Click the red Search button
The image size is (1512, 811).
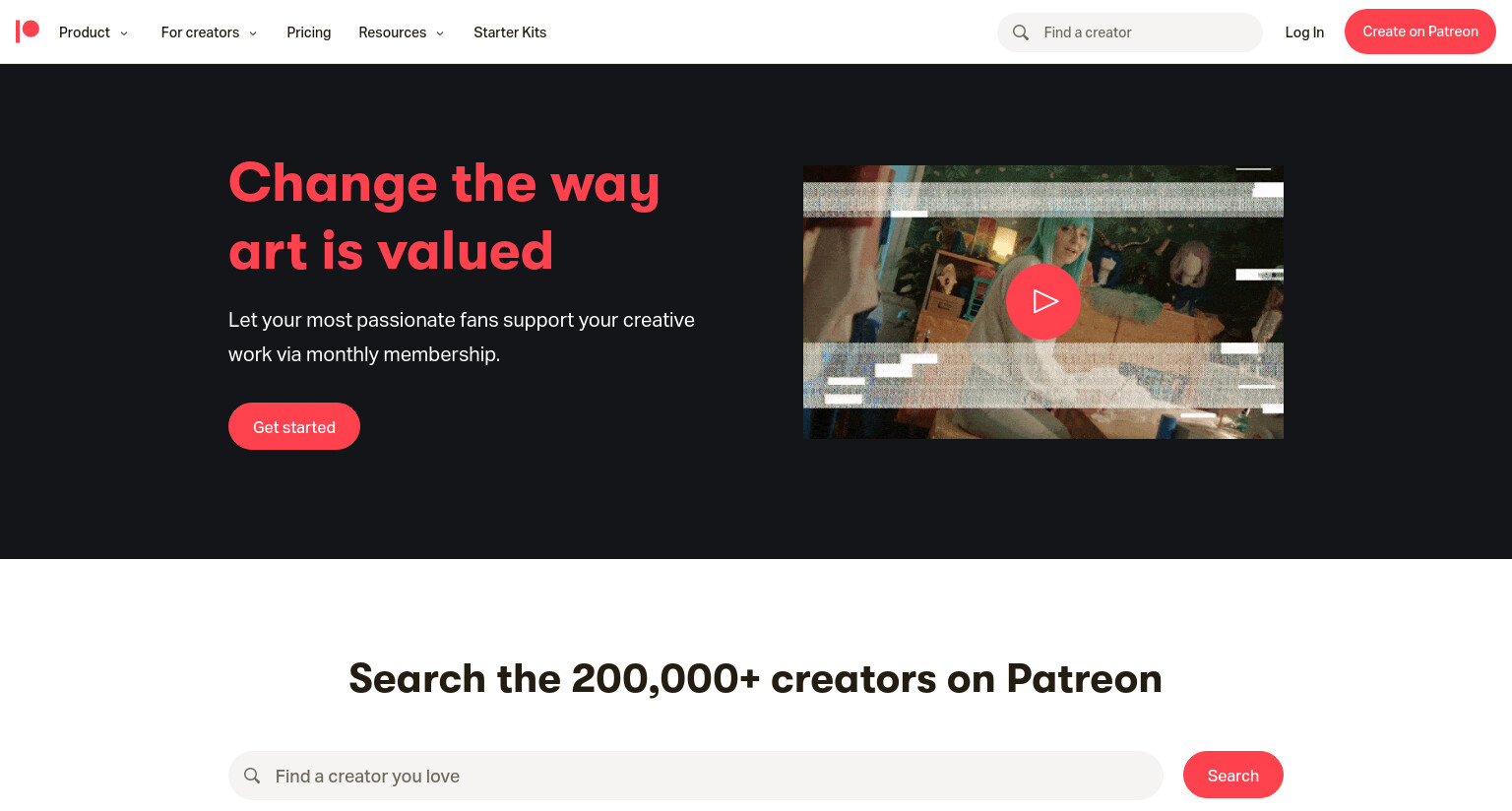tap(1233, 775)
